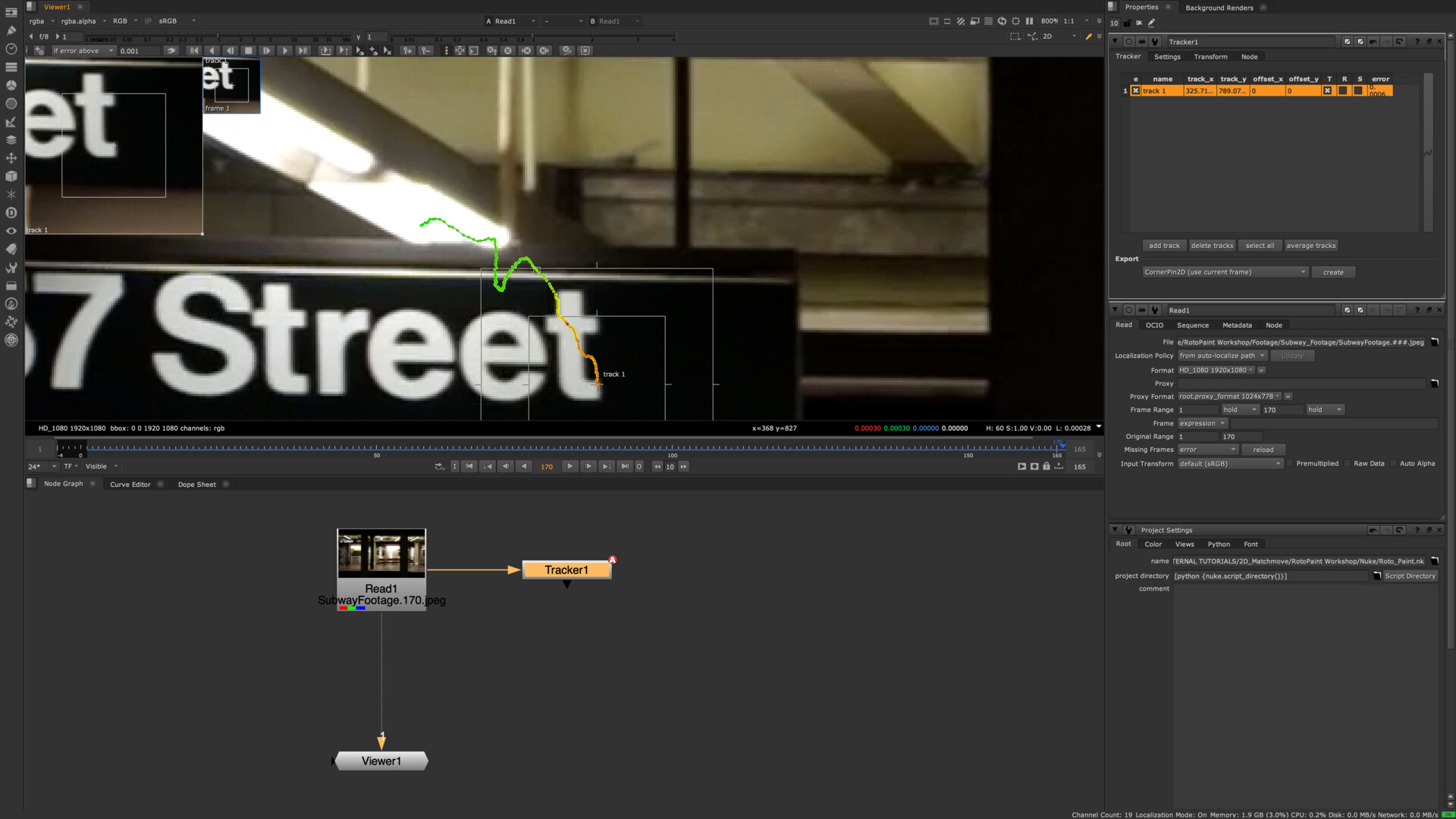Open the CornerPin2D export dropdown

point(1225,272)
